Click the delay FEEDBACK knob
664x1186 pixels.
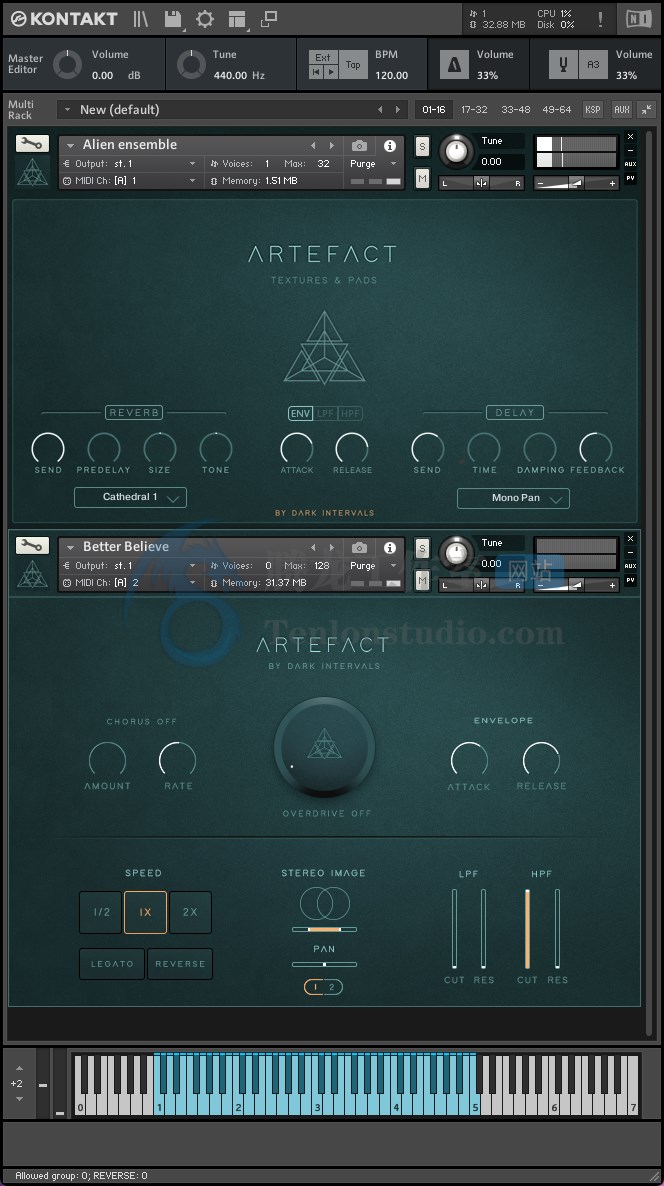tap(596, 449)
